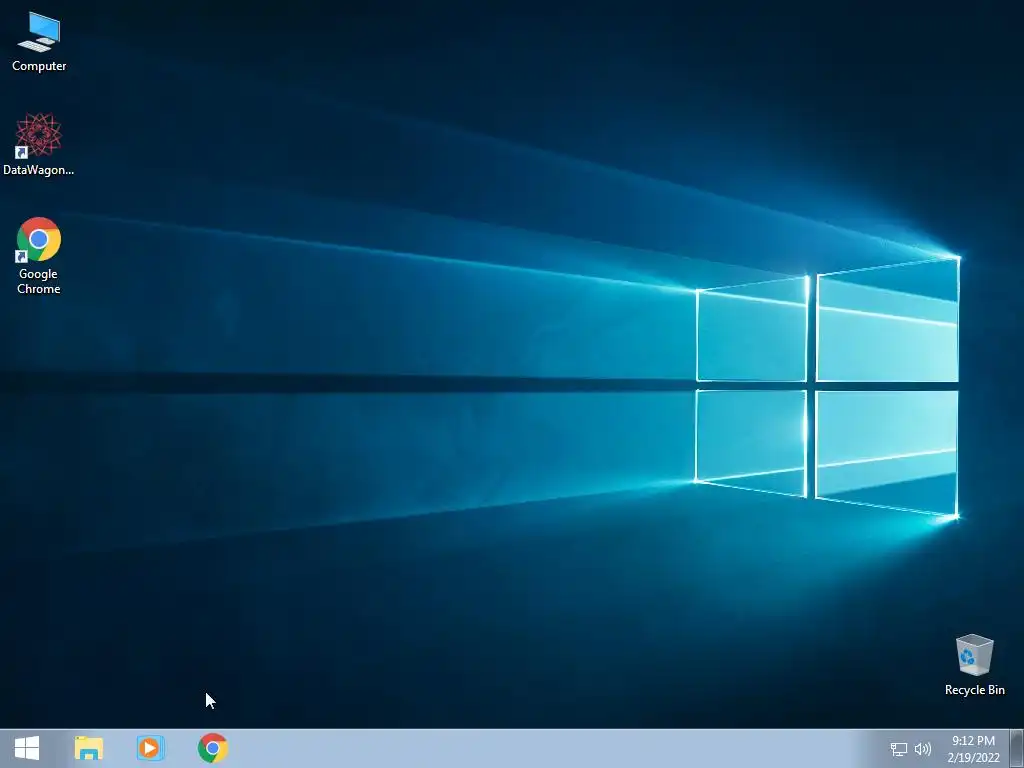Launch the media player from taskbar
Viewport: 1024px width, 768px height.
click(150, 748)
